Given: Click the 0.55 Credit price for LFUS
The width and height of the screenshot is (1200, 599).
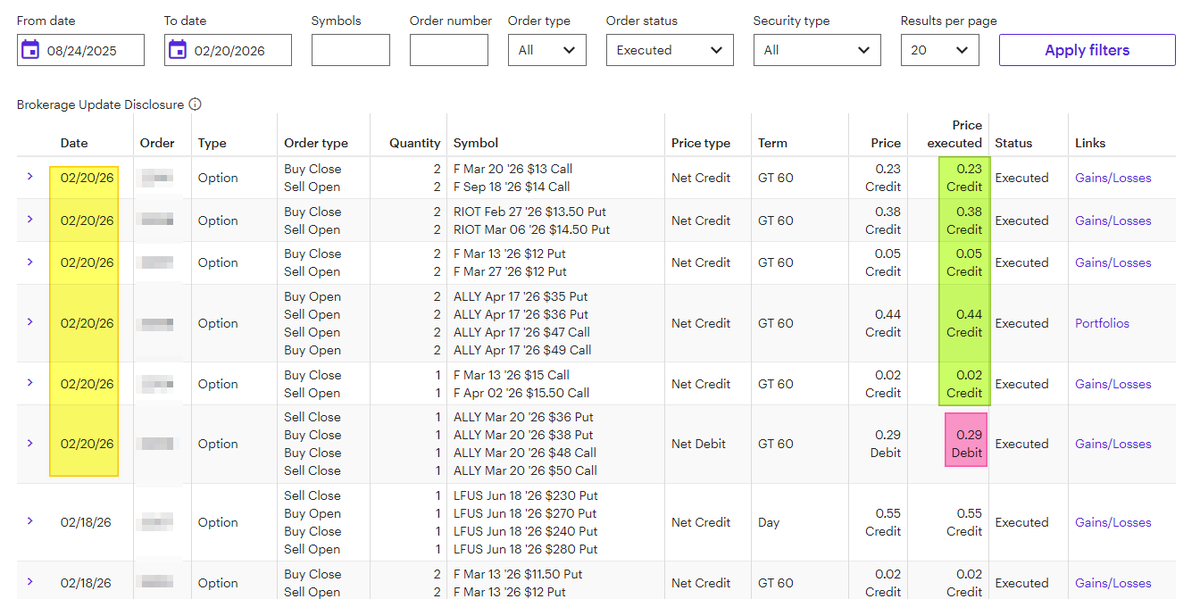Looking at the screenshot, I should [883, 522].
